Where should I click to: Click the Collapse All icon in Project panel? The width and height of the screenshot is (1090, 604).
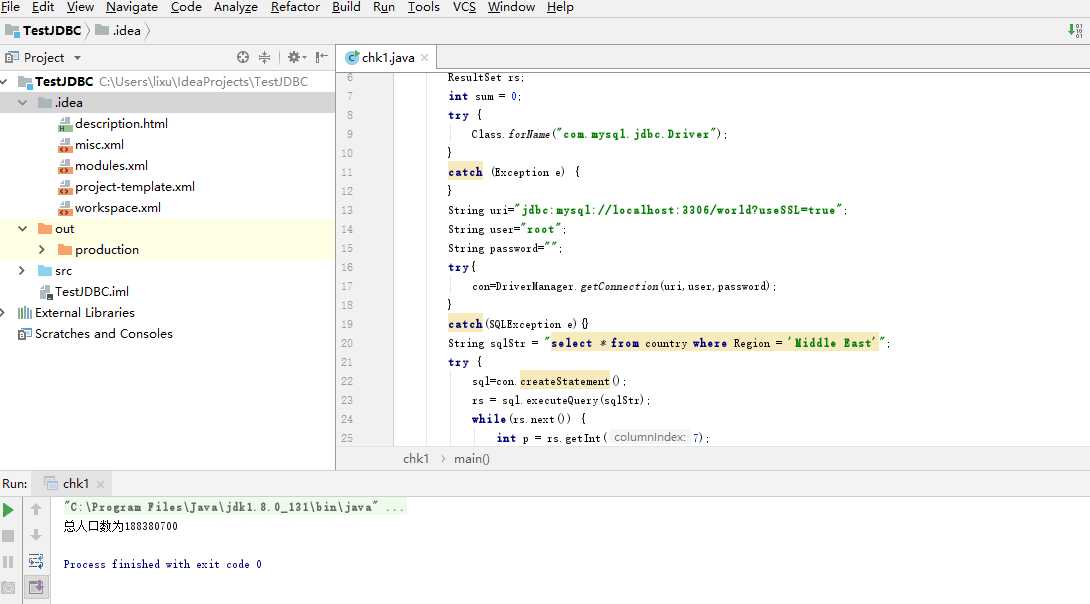pos(264,57)
